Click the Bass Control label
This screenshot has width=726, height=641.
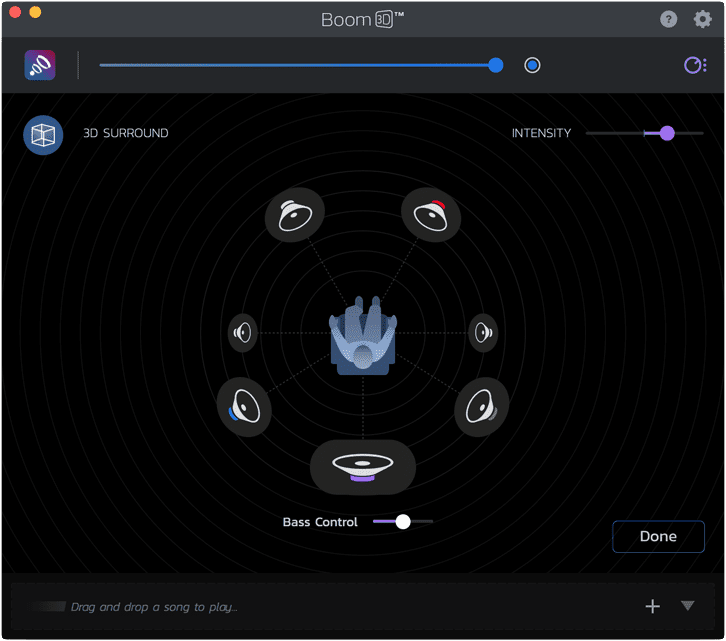(320, 522)
